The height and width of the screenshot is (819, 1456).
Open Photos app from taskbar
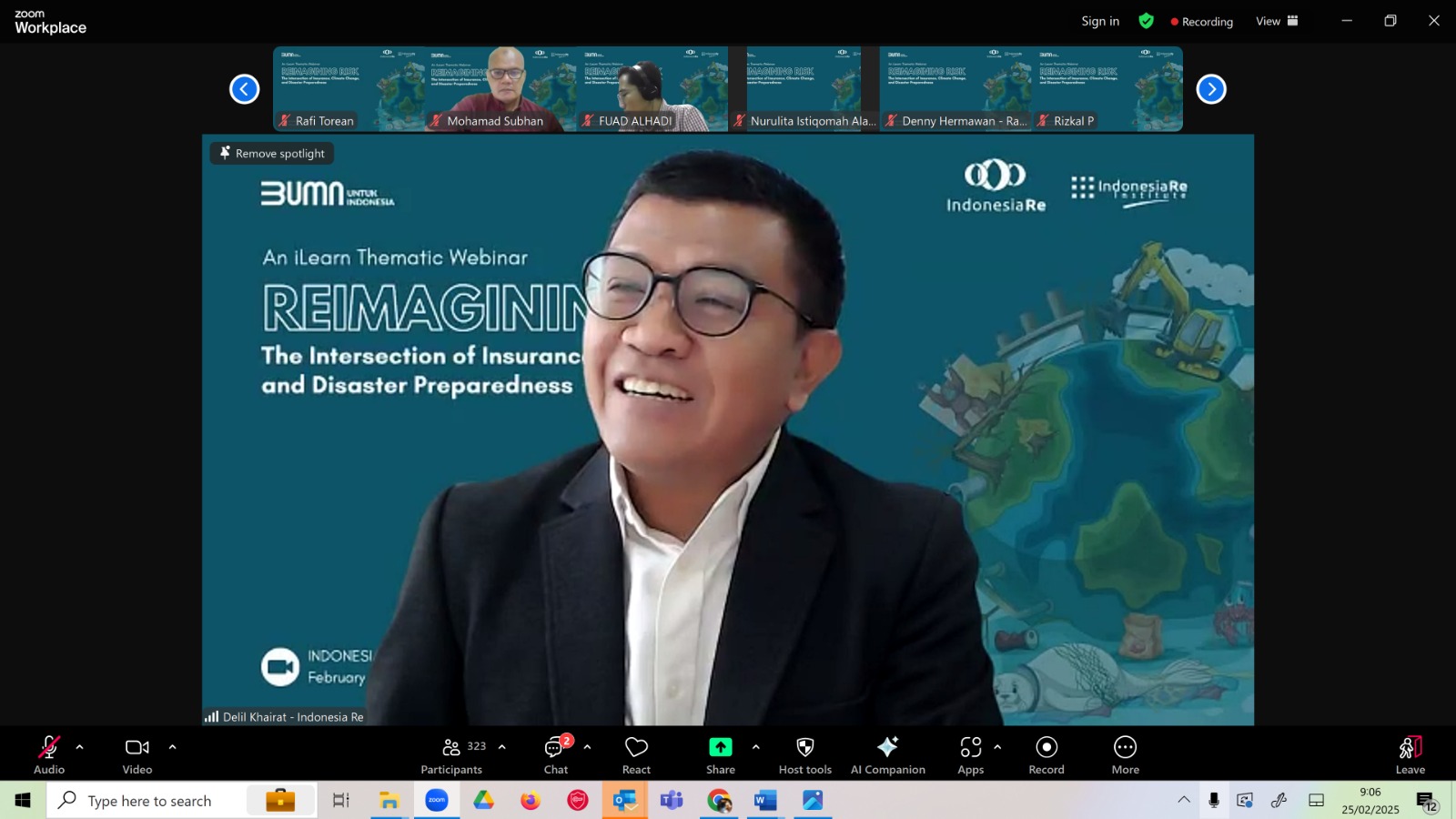click(813, 801)
